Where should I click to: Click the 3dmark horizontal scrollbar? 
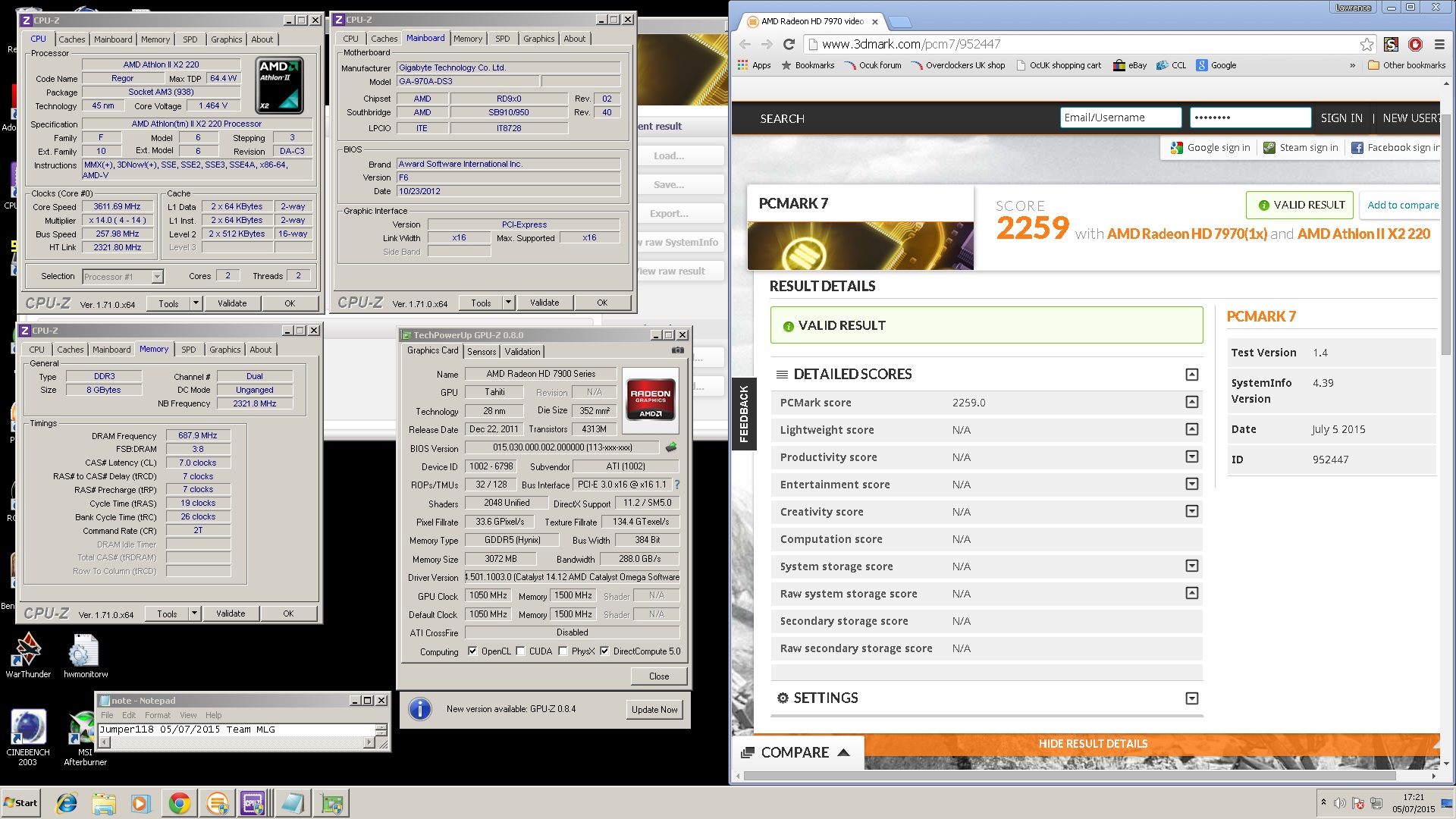click(x=1069, y=776)
